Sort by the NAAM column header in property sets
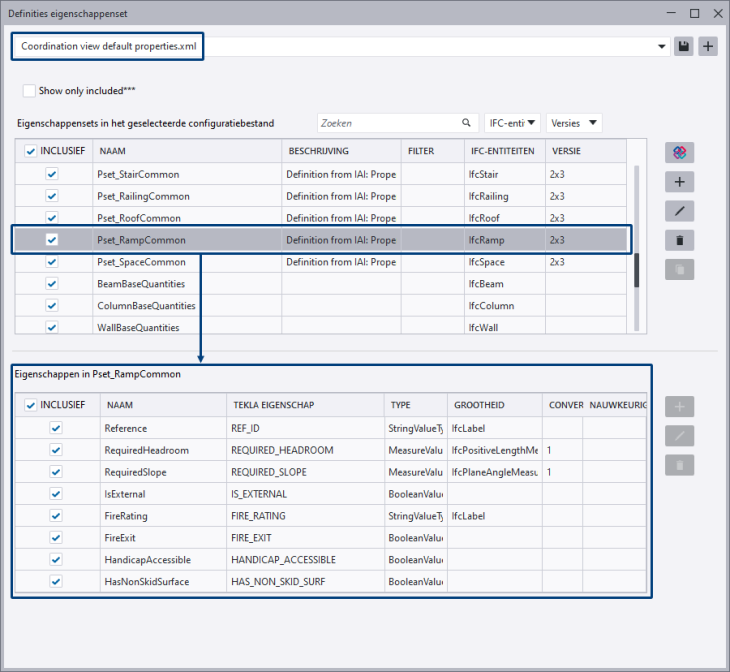The image size is (730, 672). pyautogui.click(x=187, y=151)
